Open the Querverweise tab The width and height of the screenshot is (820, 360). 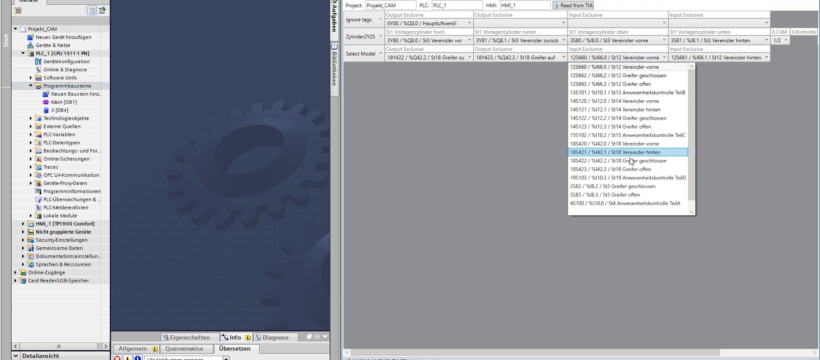pyautogui.click(x=184, y=348)
